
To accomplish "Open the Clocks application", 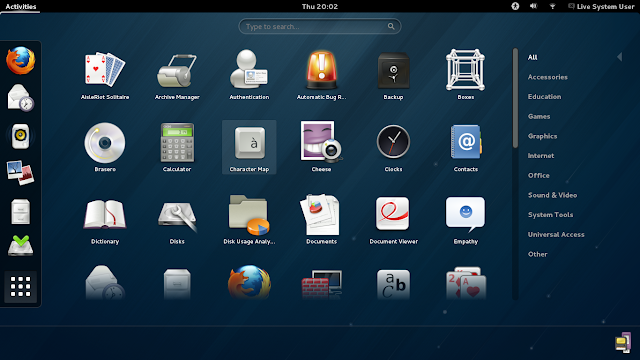I will (393, 147).
